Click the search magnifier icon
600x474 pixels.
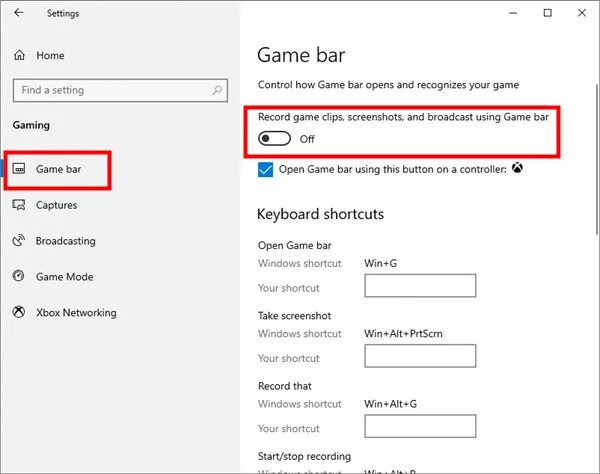[217, 90]
